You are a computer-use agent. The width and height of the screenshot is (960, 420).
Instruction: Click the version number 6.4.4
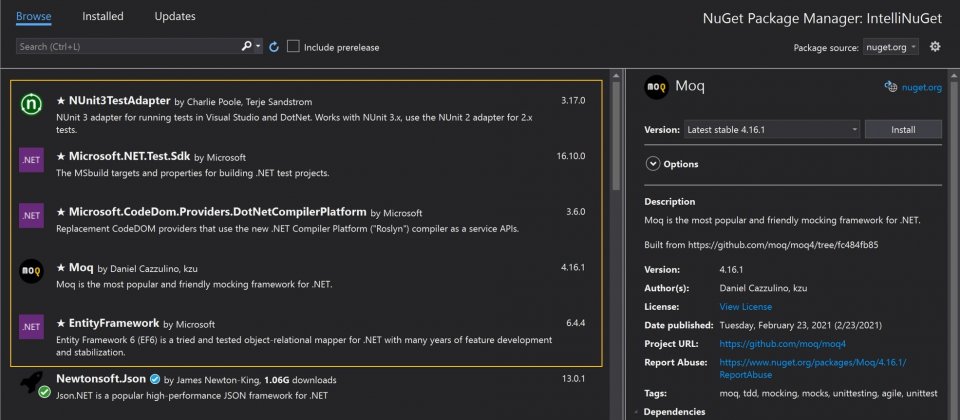[x=576, y=323]
